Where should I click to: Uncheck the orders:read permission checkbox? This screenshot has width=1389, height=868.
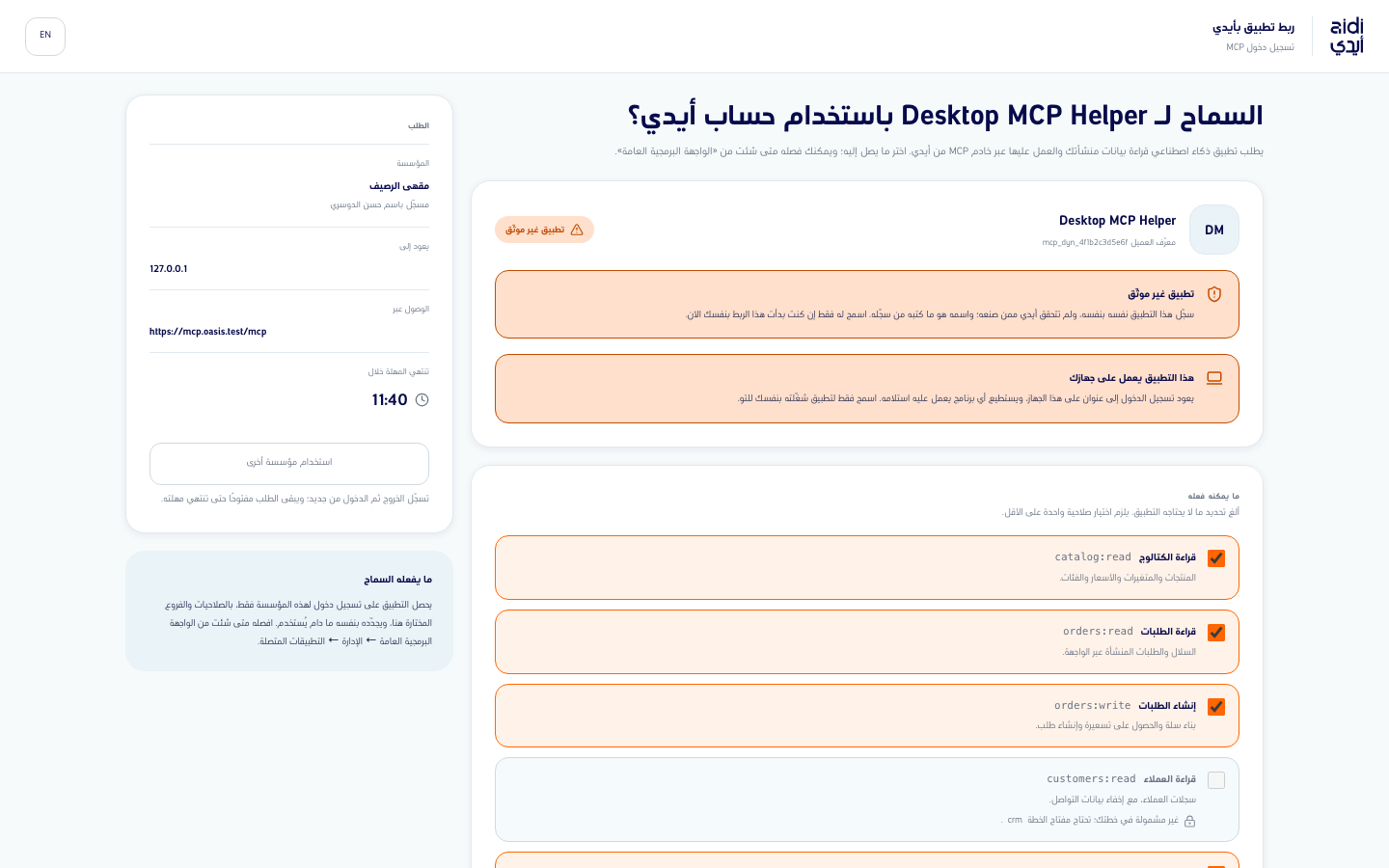pyautogui.click(x=1216, y=633)
